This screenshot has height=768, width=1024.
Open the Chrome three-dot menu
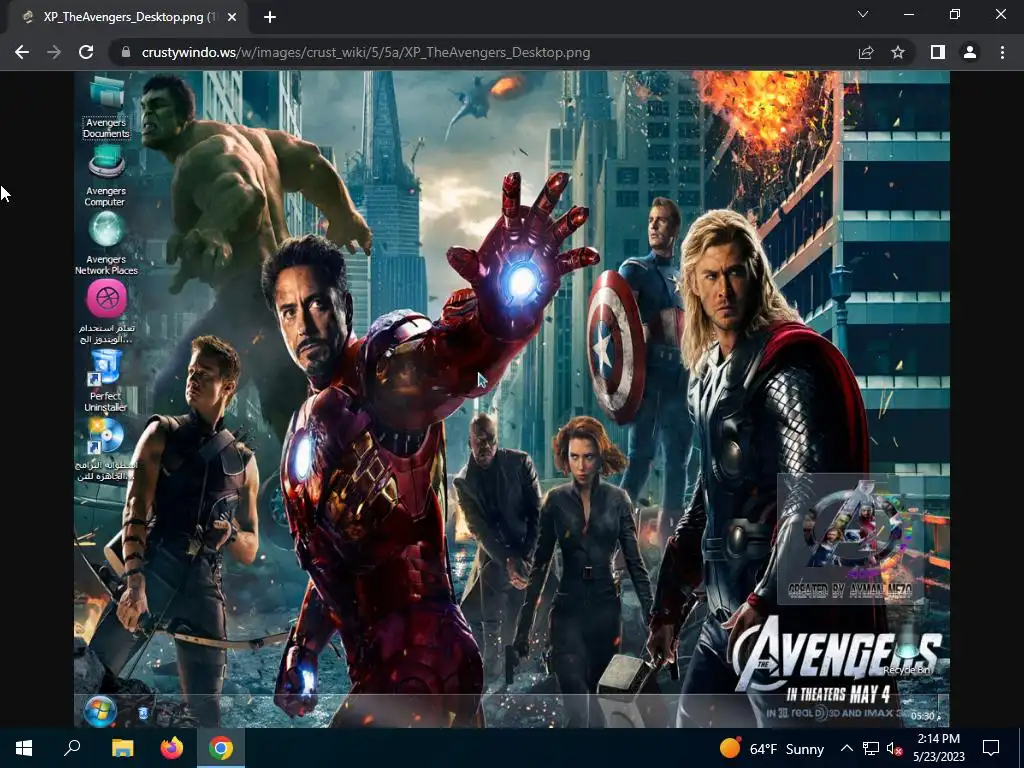tap(1002, 52)
